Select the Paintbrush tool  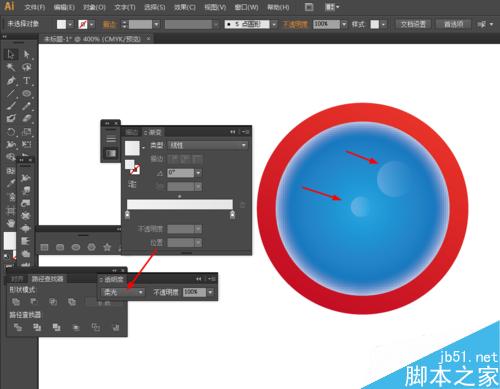11,106
